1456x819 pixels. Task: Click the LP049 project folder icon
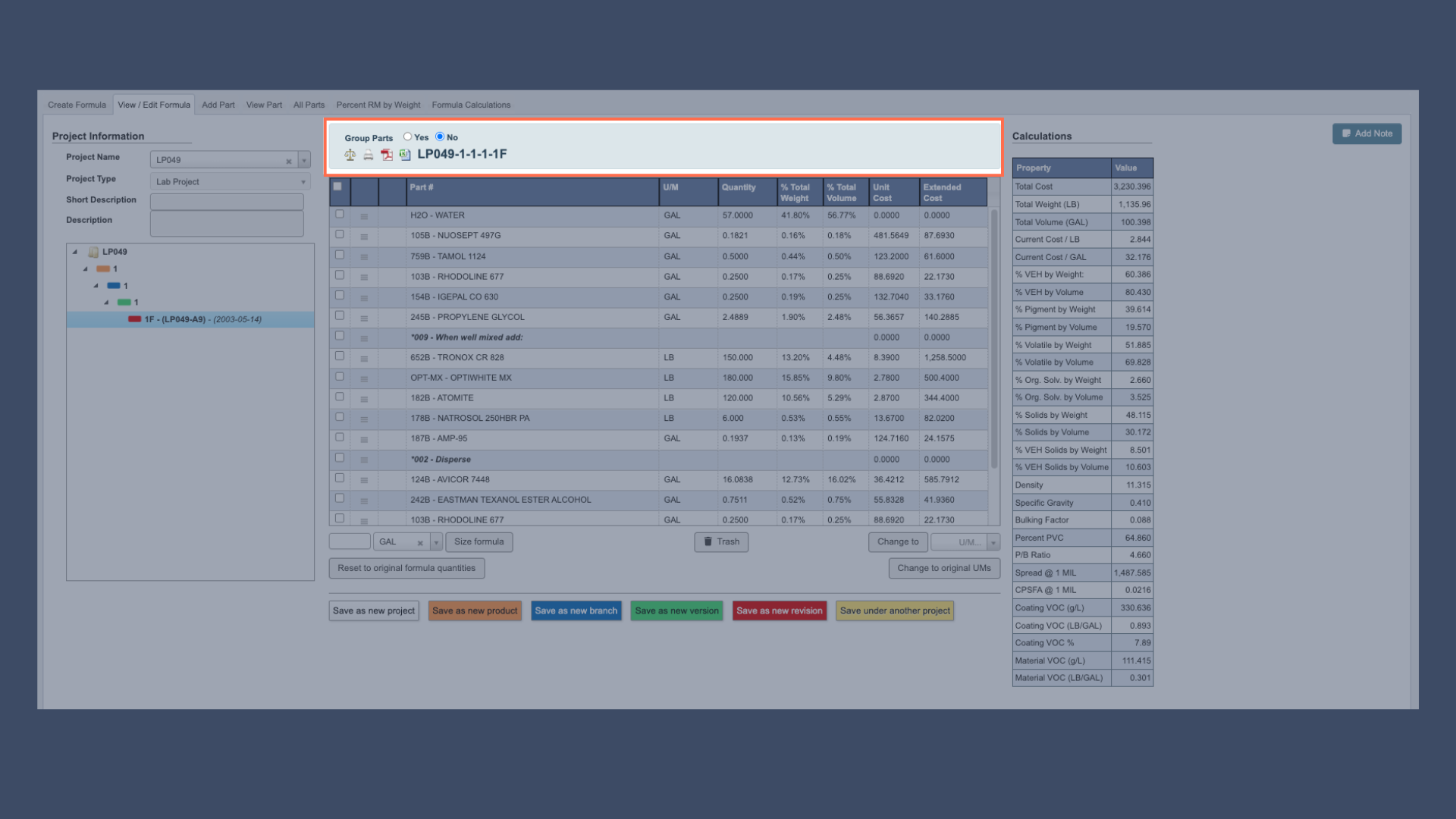pyautogui.click(x=93, y=251)
